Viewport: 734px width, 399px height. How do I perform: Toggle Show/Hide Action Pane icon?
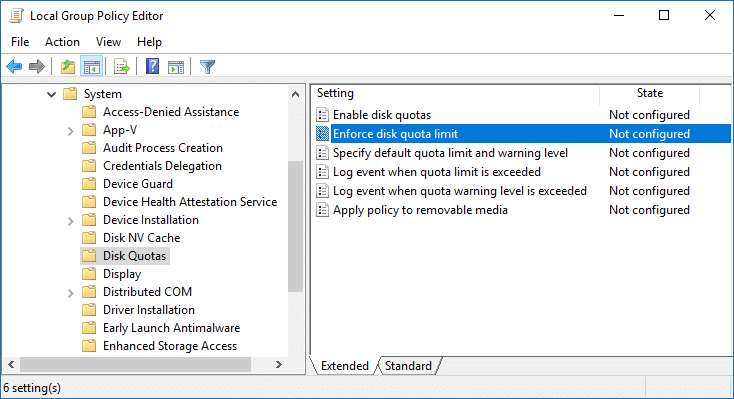click(176, 66)
